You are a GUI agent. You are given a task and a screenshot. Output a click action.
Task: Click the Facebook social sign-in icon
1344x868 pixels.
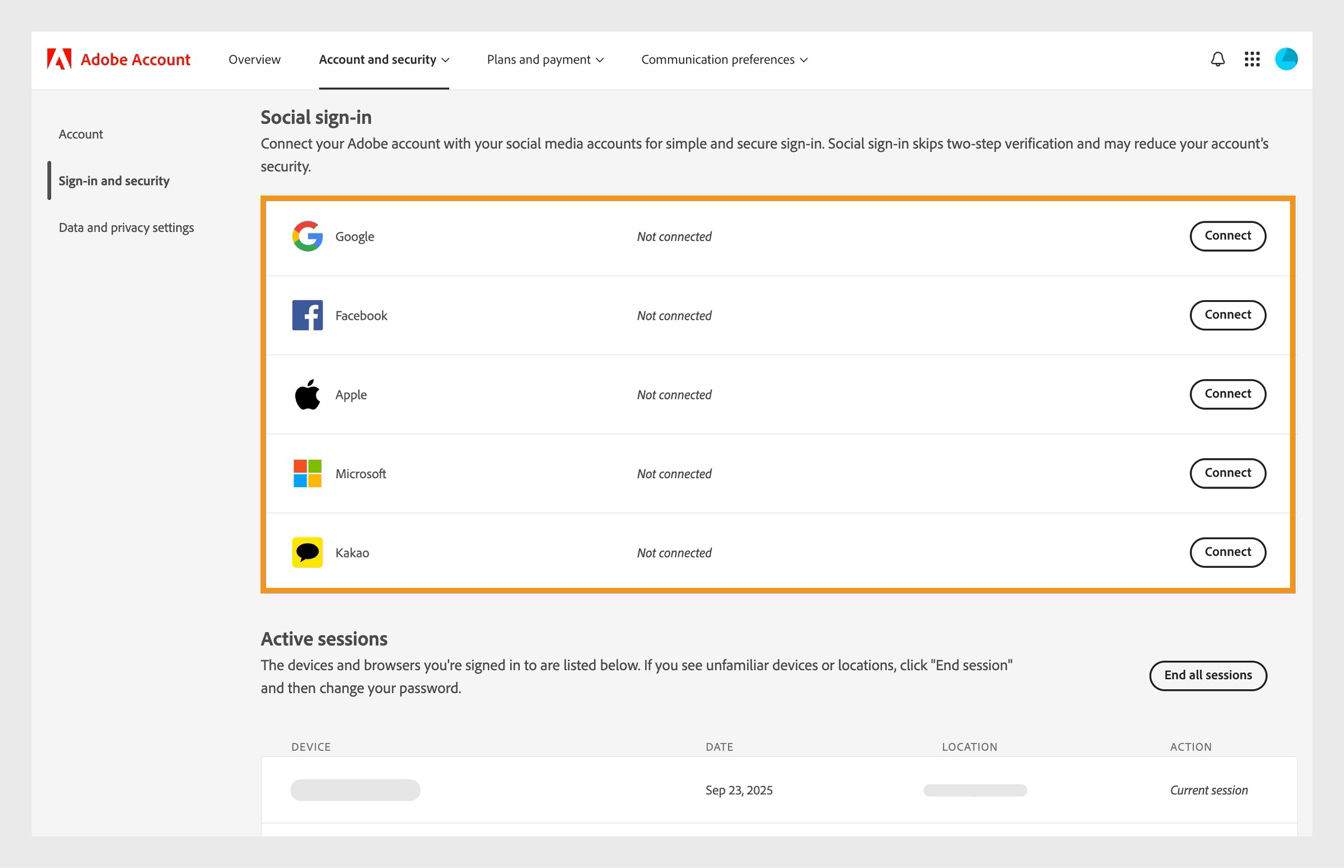click(307, 315)
